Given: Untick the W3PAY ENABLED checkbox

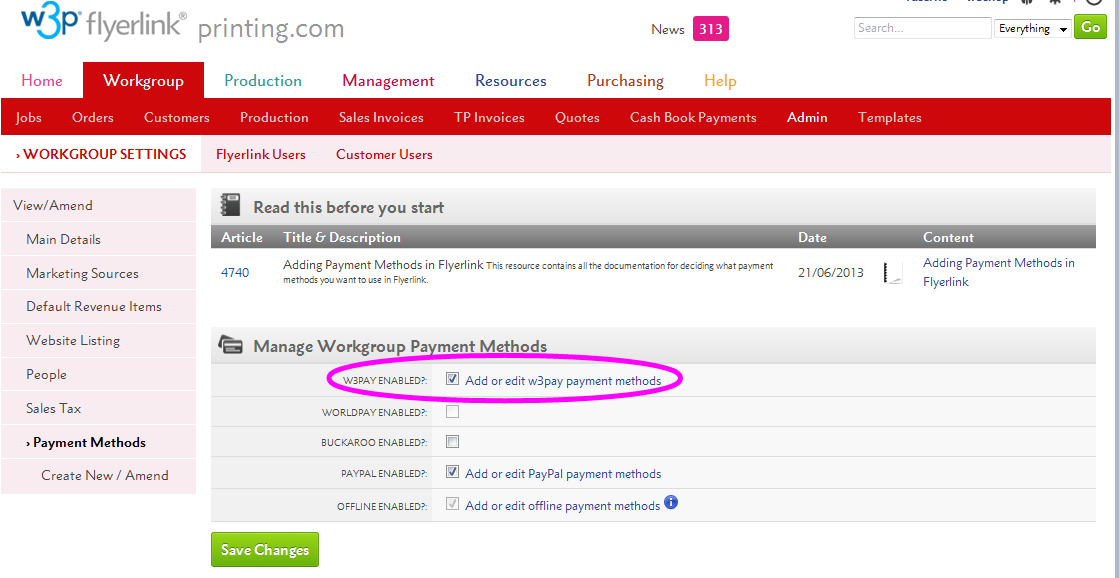Looking at the screenshot, I should [x=452, y=379].
